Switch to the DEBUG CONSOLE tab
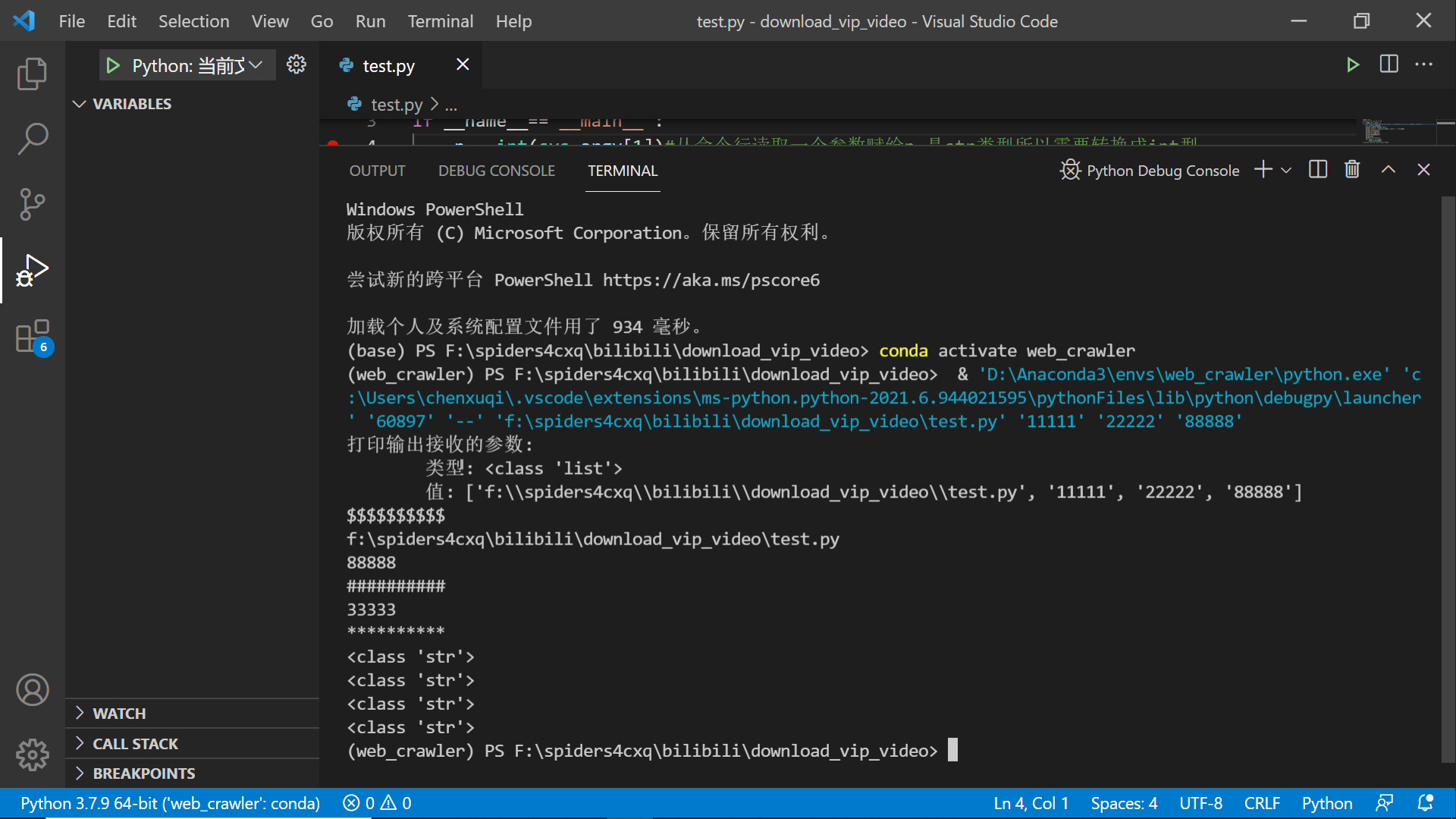The width and height of the screenshot is (1456, 819). pos(497,171)
